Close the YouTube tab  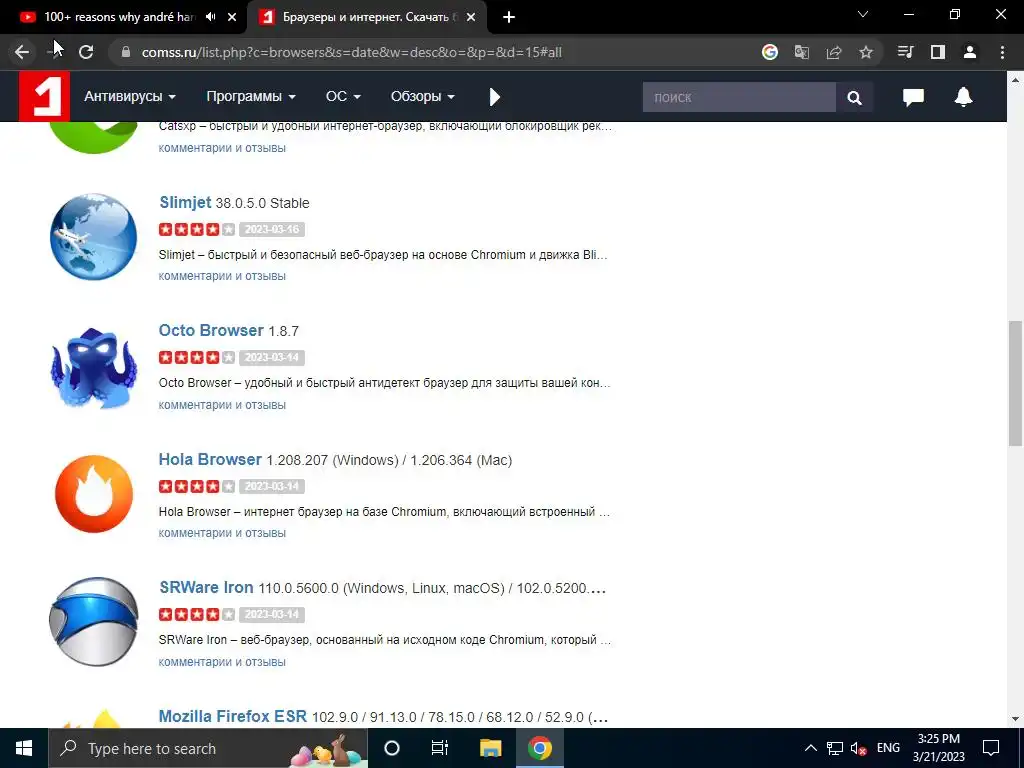(x=232, y=17)
